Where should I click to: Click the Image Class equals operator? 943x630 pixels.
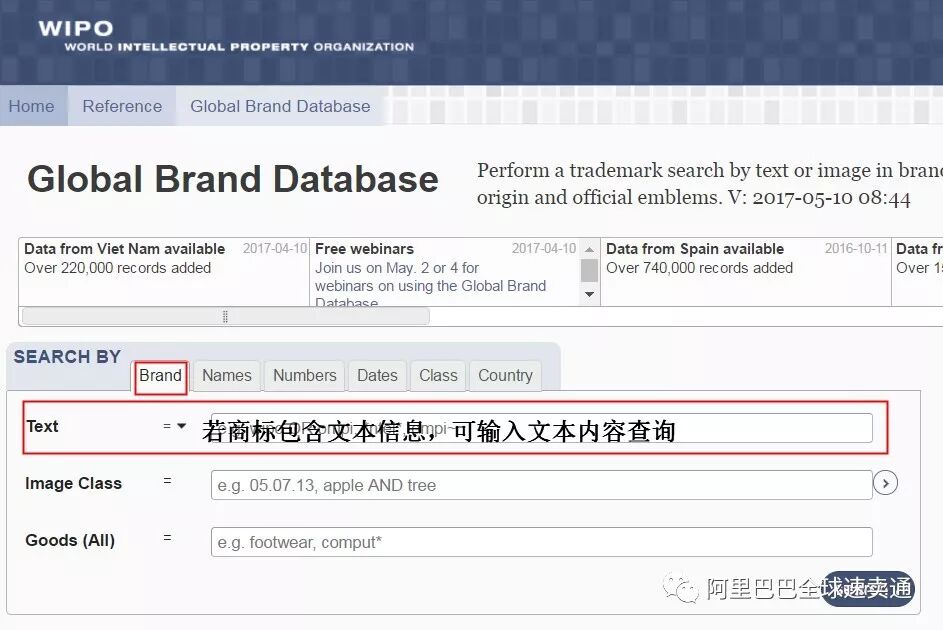167,481
